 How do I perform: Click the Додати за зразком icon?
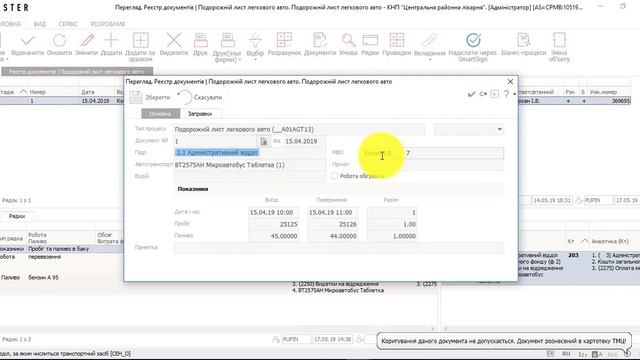pos(140,40)
